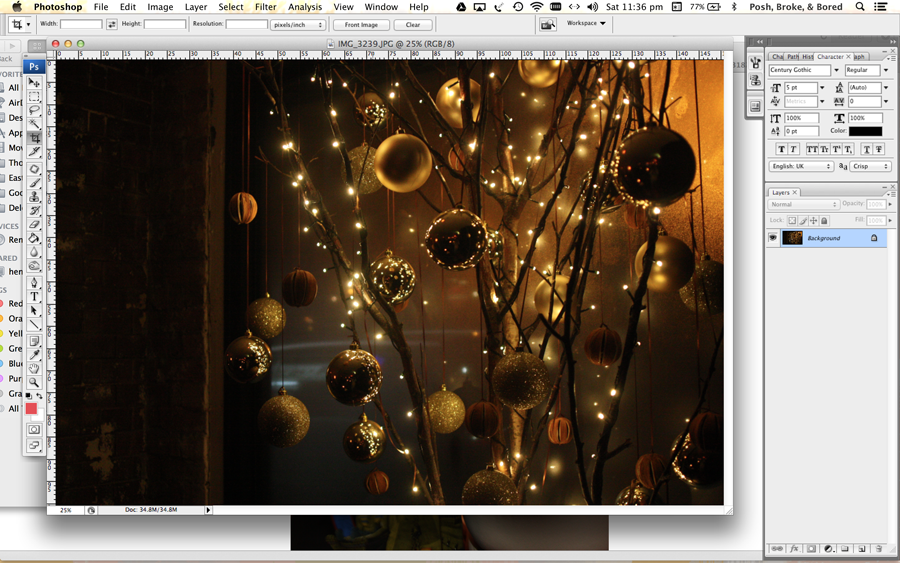Viewport: 900px width, 563px height.
Task: Select the Zoom tool in toolbox
Action: click(34, 382)
